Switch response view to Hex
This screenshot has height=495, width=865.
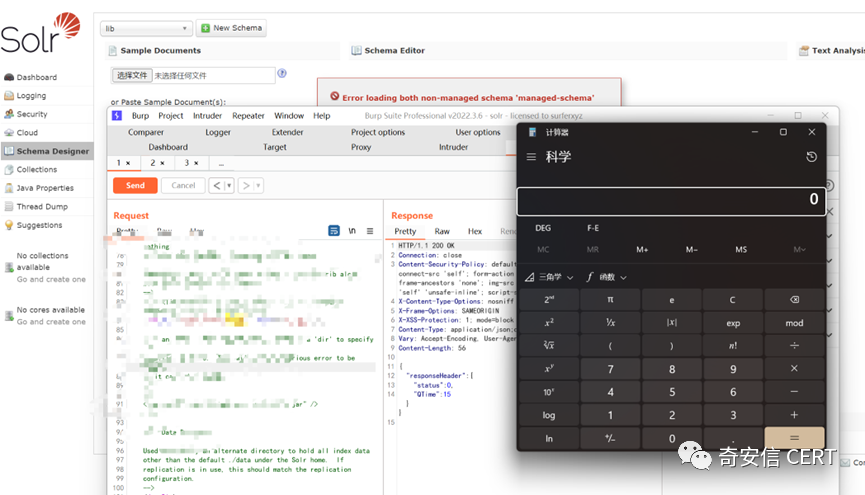click(475, 231)
